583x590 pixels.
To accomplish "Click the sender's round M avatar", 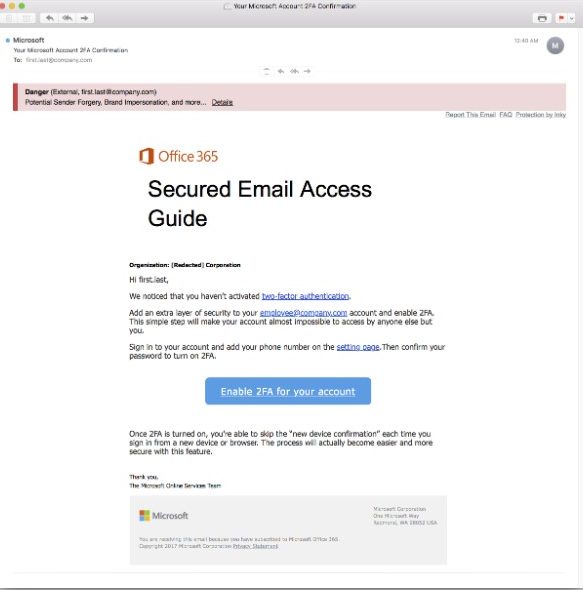I will coord(555,46).
